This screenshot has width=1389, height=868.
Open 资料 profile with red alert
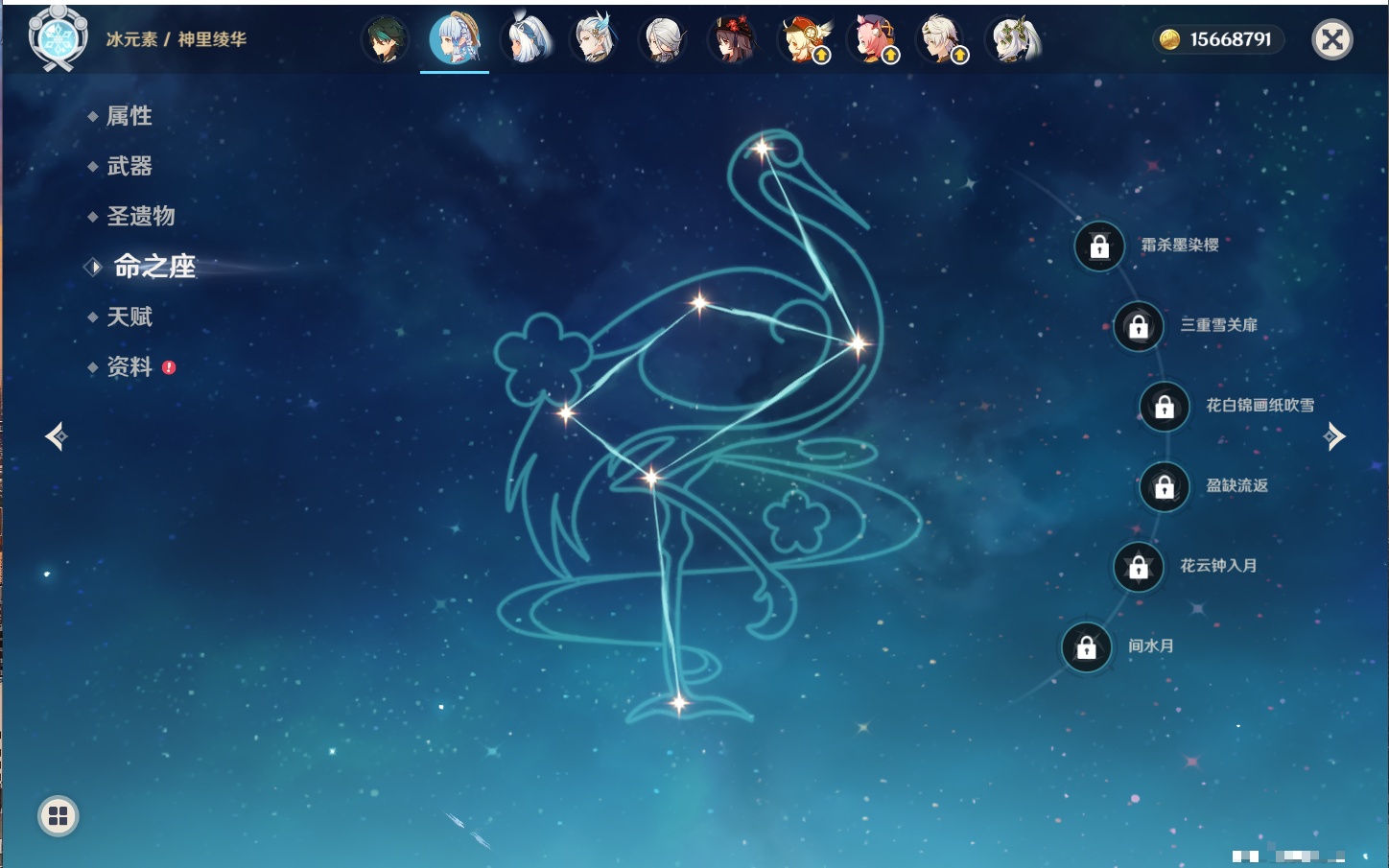click(x=129, y=366)
